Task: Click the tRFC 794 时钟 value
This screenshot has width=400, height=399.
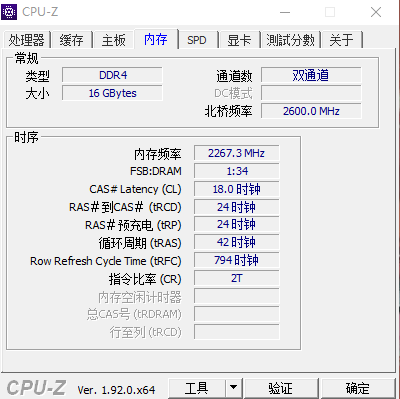Action: [x=236, y=260]
